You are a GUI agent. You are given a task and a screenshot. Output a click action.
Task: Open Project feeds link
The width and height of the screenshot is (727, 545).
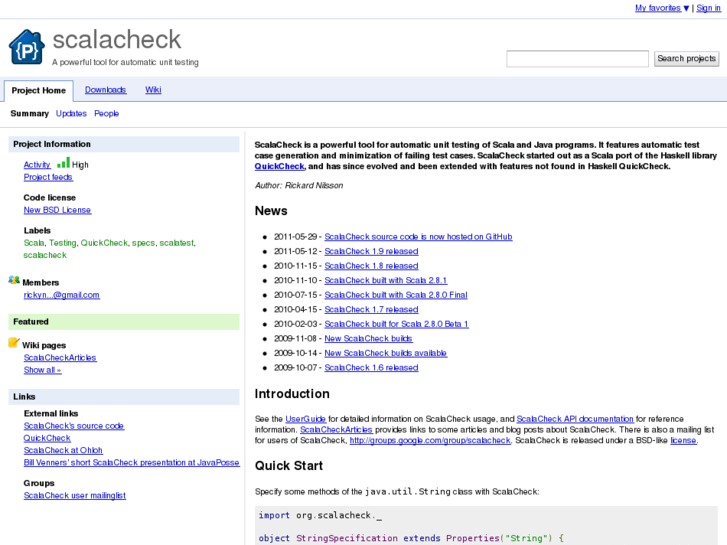[48, 177]
